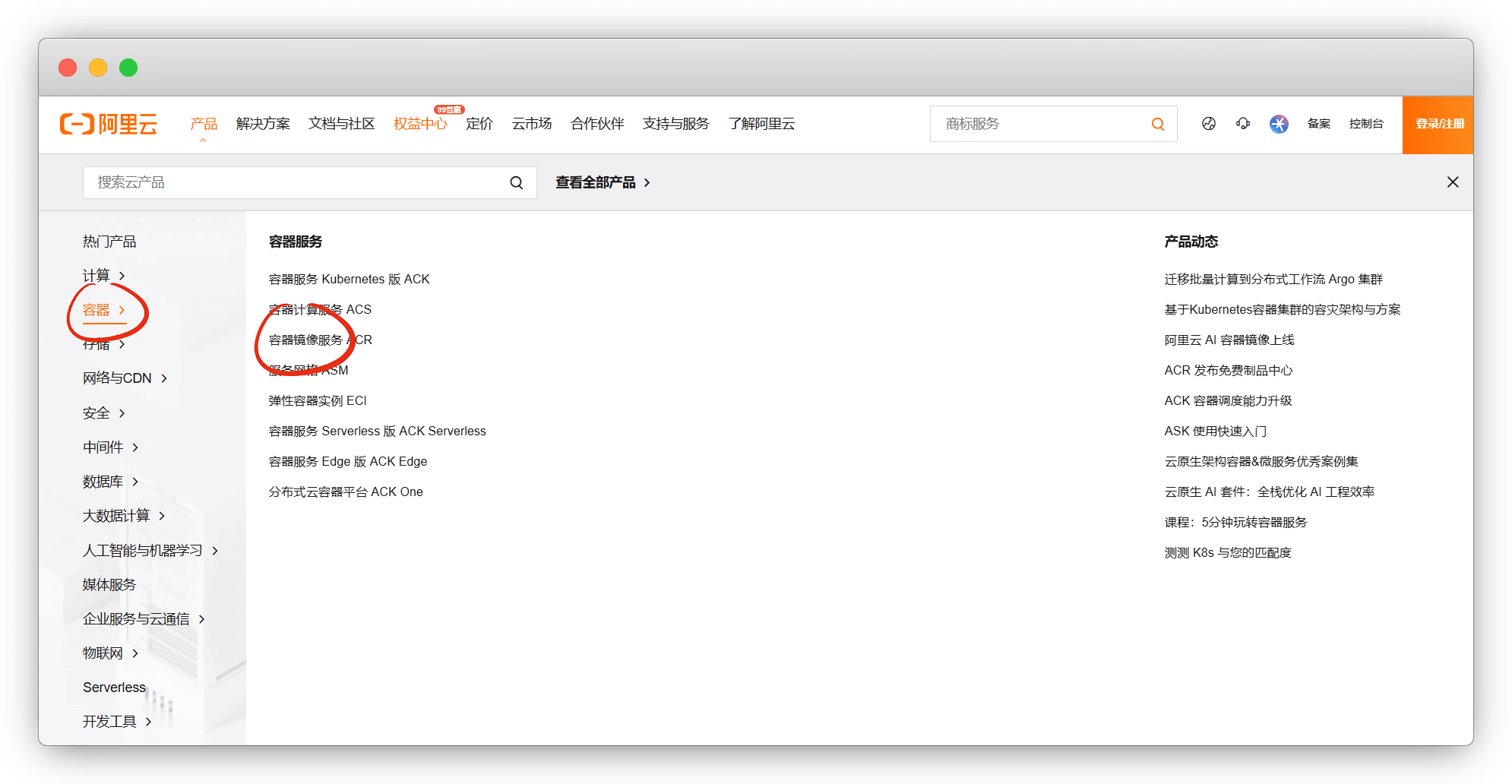1512x784 pixels.
Task: Open 容器服务 Edge 版 ACK Edge
Action: pyautogui.click(x=348, y=462)
